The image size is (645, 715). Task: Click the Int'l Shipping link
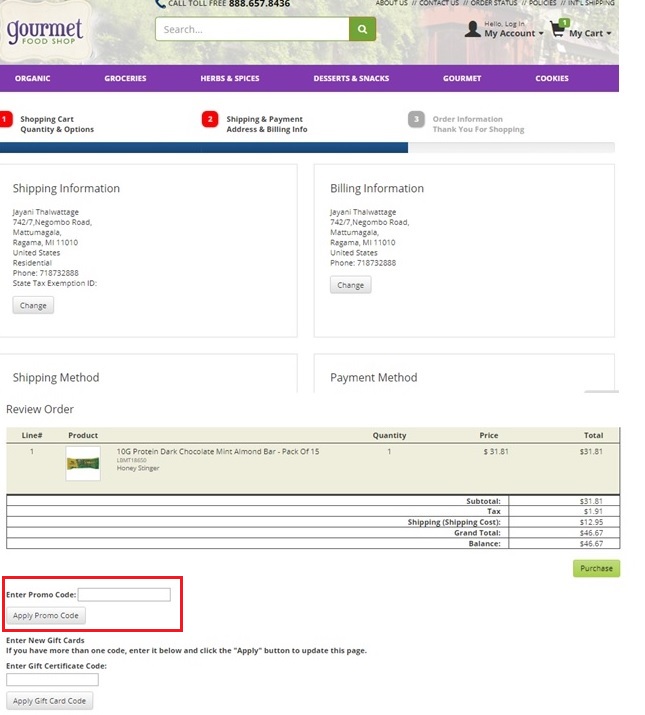tap(591, 3)
